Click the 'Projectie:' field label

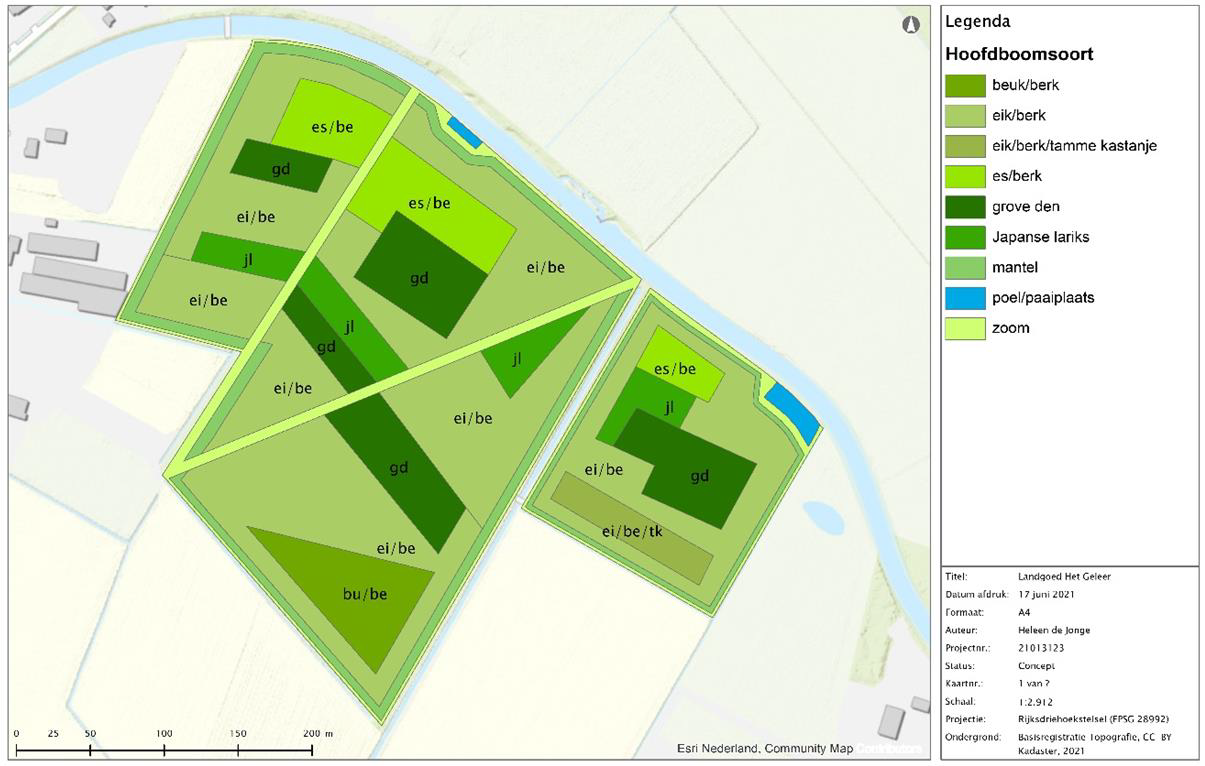[x=965, y=719]
